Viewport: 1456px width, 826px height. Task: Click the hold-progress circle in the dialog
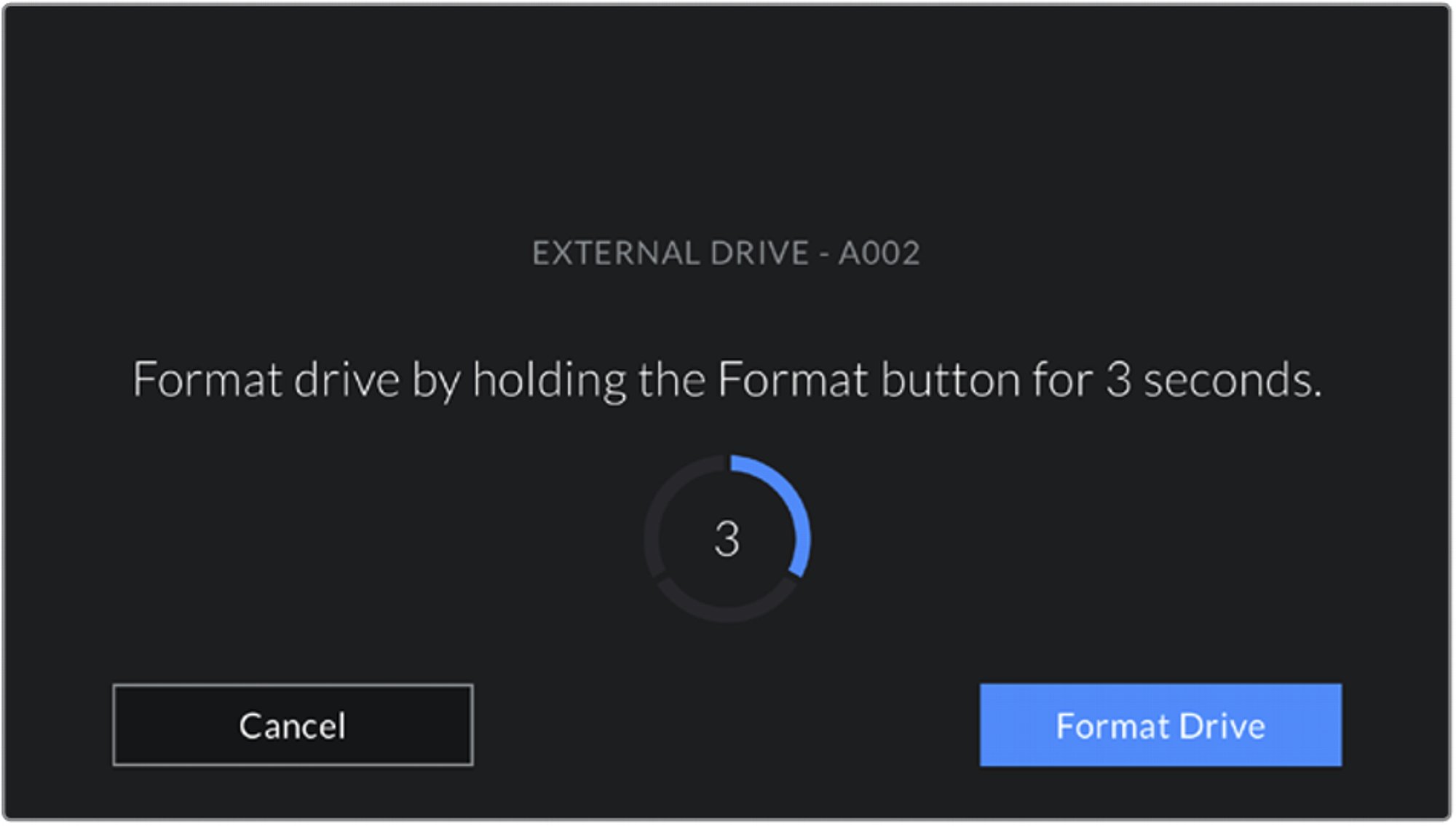(727, 539)
